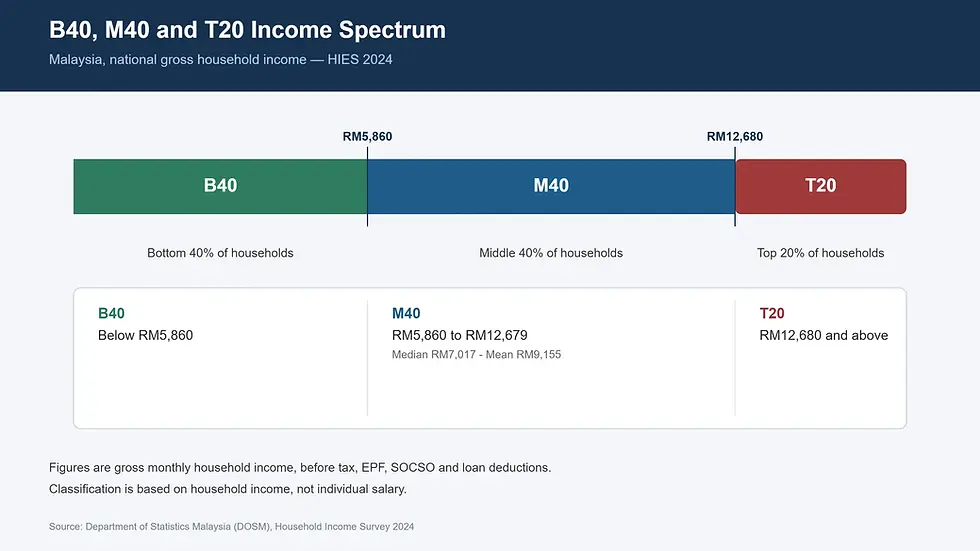
Task: Click 'RM5,860 to RM12,679' range text
Action: click(x=459, y=335)
